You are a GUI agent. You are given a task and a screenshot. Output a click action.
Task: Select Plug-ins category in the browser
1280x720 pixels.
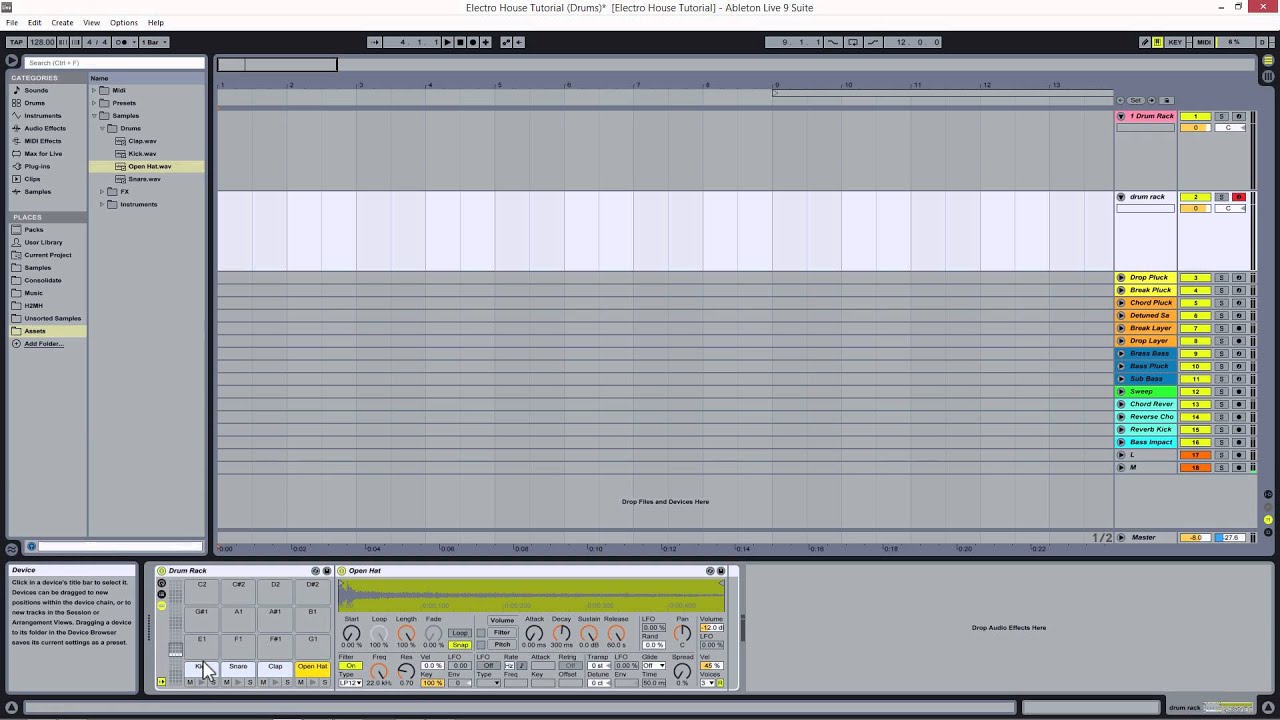pos(37,166)
